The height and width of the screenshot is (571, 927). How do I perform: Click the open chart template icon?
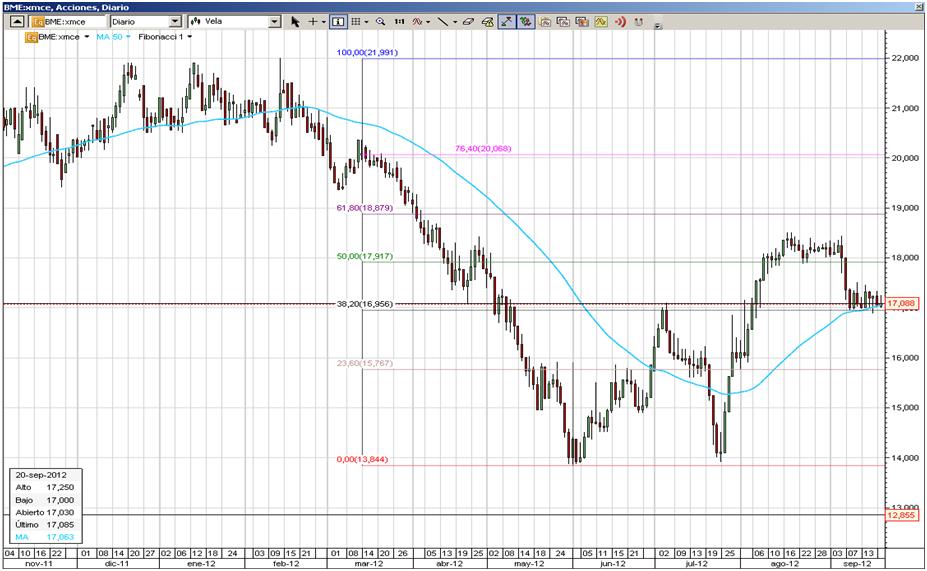[545, 22]
